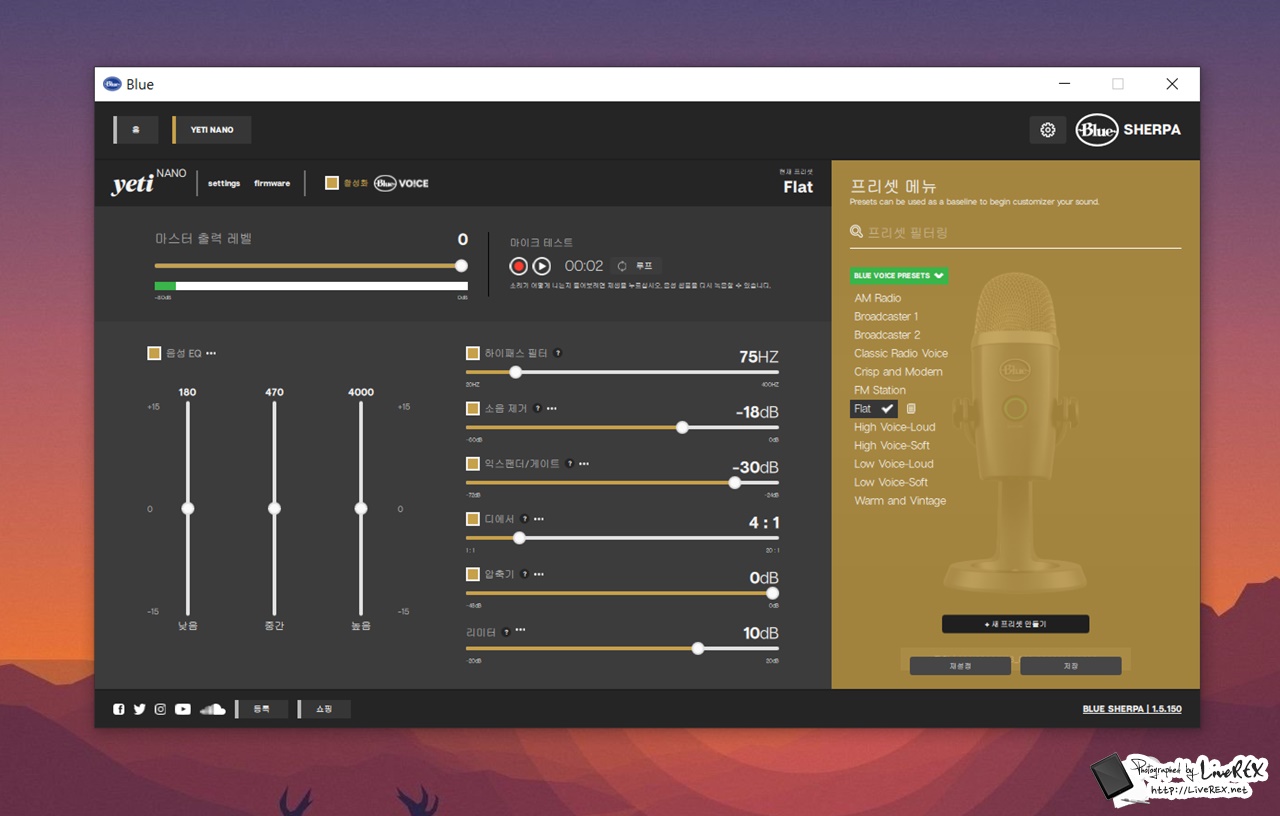Switch to the YETI NANO tab
Viewport: 1280px width, 816px height.
(x=211, y=130)
